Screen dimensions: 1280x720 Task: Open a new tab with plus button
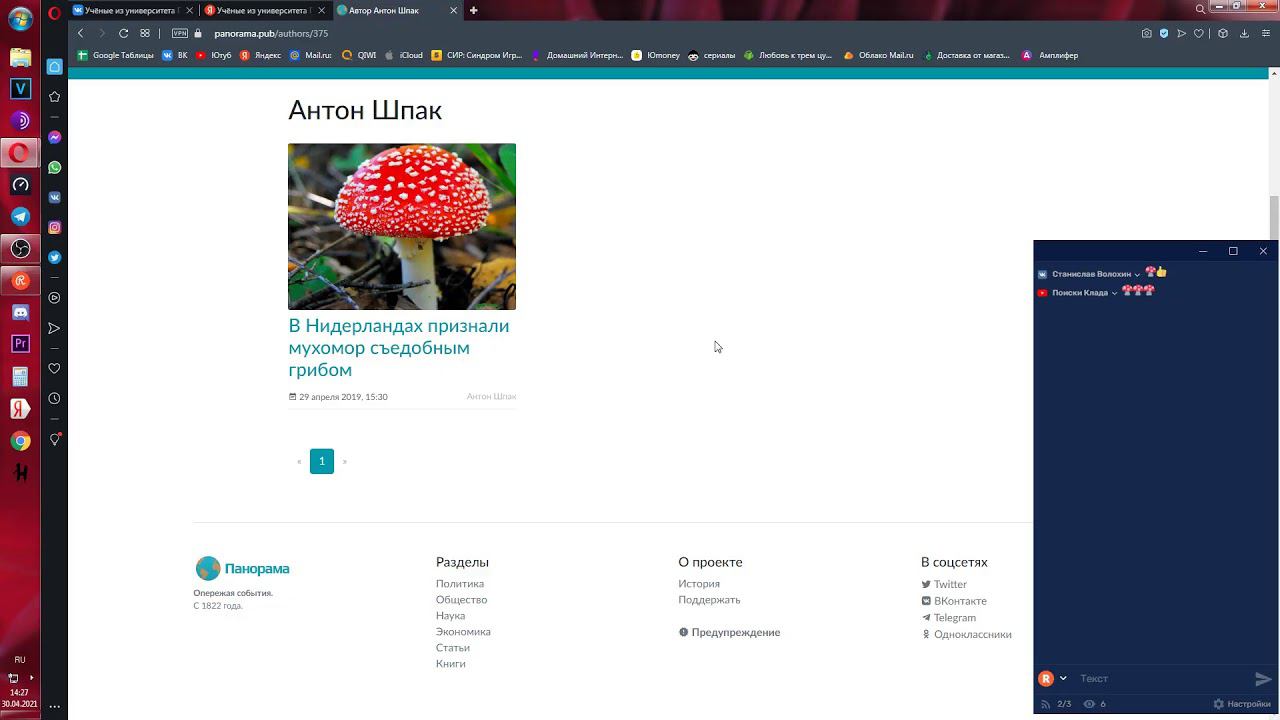[x=473, y=10]
